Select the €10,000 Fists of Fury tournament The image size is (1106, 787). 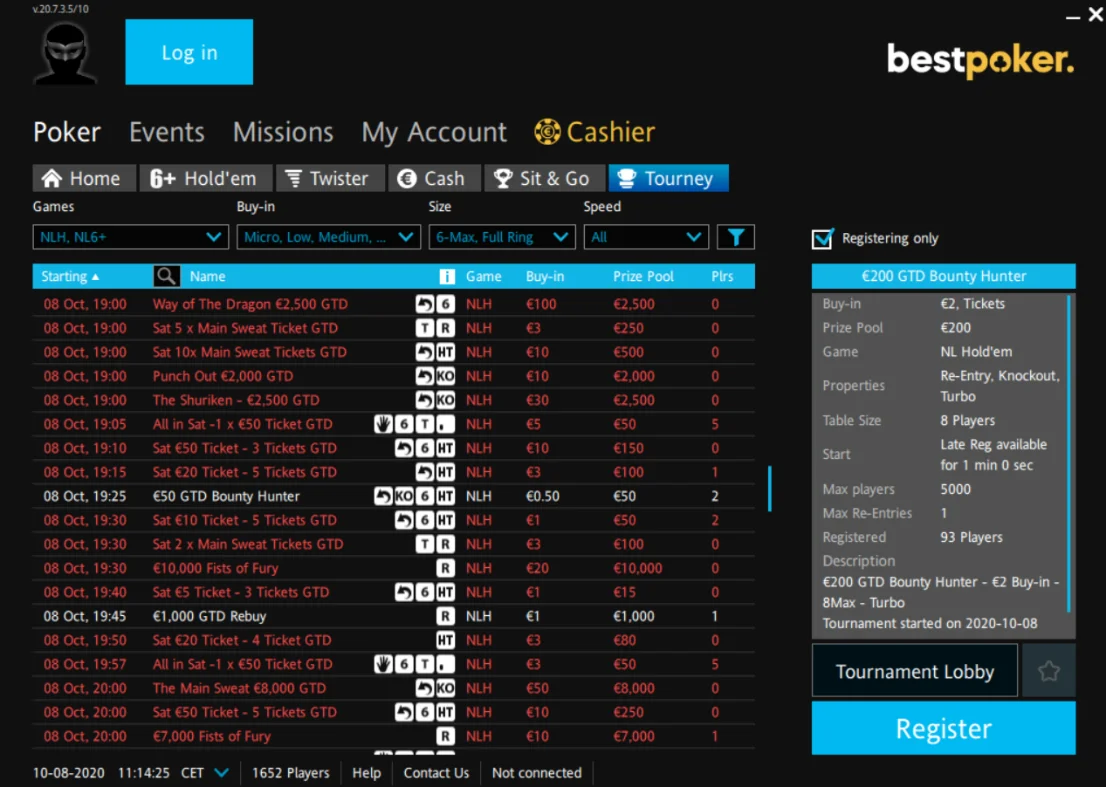394,568
